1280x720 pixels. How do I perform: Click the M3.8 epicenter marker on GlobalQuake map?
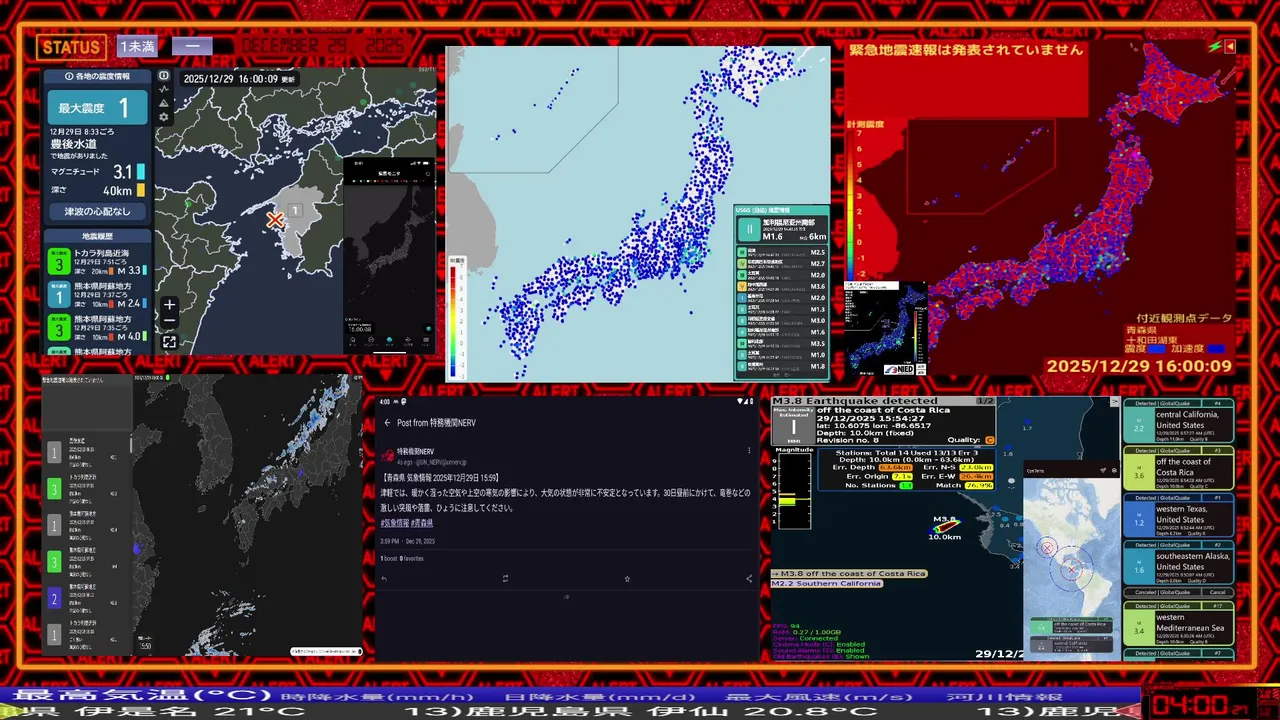point(945,524)
